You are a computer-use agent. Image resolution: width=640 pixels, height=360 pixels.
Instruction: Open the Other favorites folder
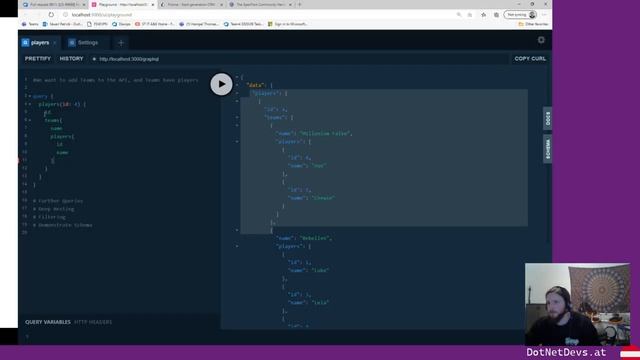tap(533, 24)
